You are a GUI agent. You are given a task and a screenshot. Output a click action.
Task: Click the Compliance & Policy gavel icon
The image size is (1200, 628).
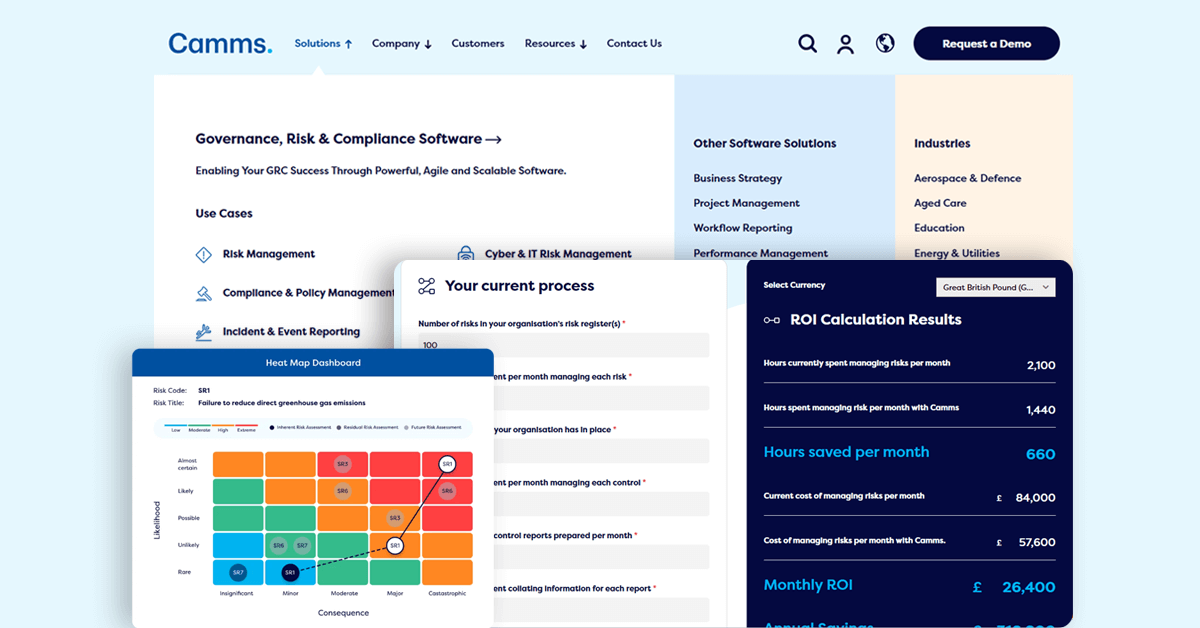[204, 294]
